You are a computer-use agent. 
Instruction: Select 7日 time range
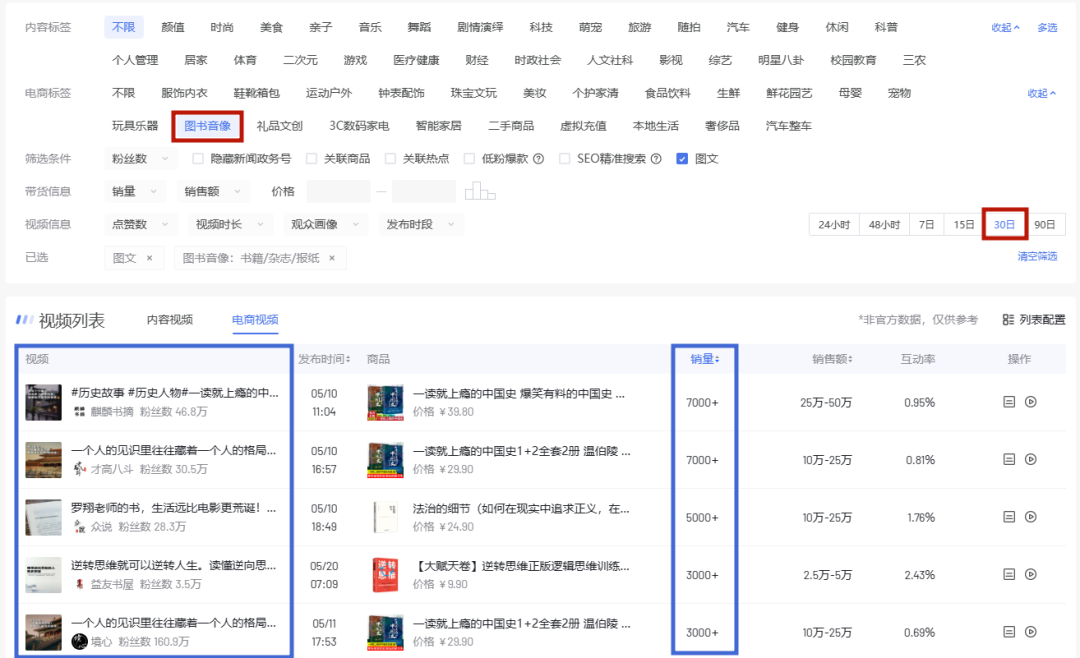click(x=926, y=225)
